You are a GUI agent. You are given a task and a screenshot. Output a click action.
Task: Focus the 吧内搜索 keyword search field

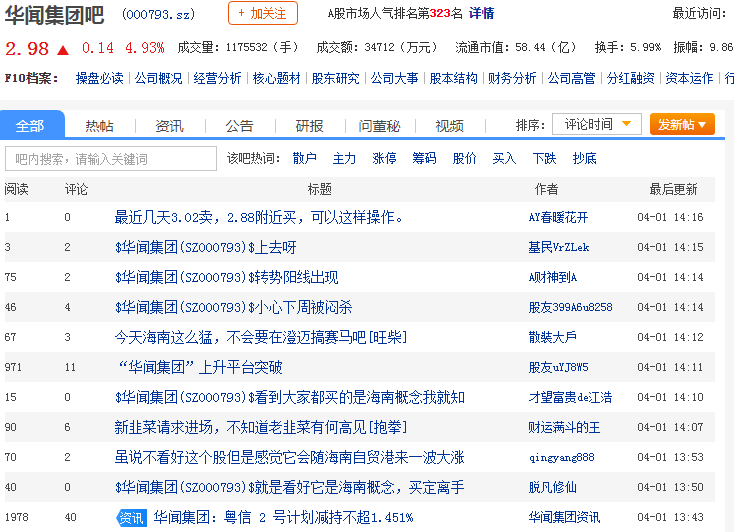point(110,159)
